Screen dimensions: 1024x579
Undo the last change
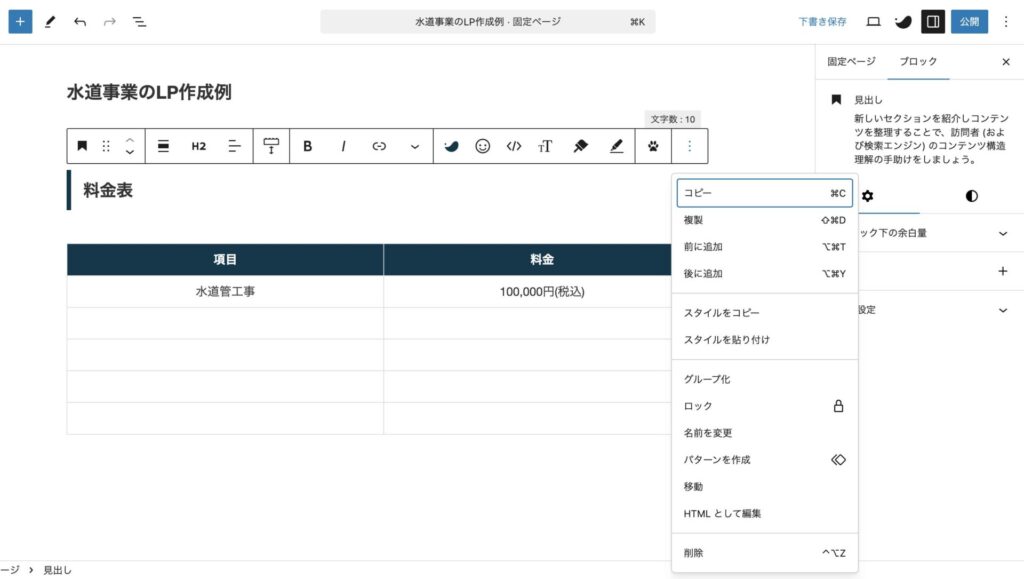80,22
